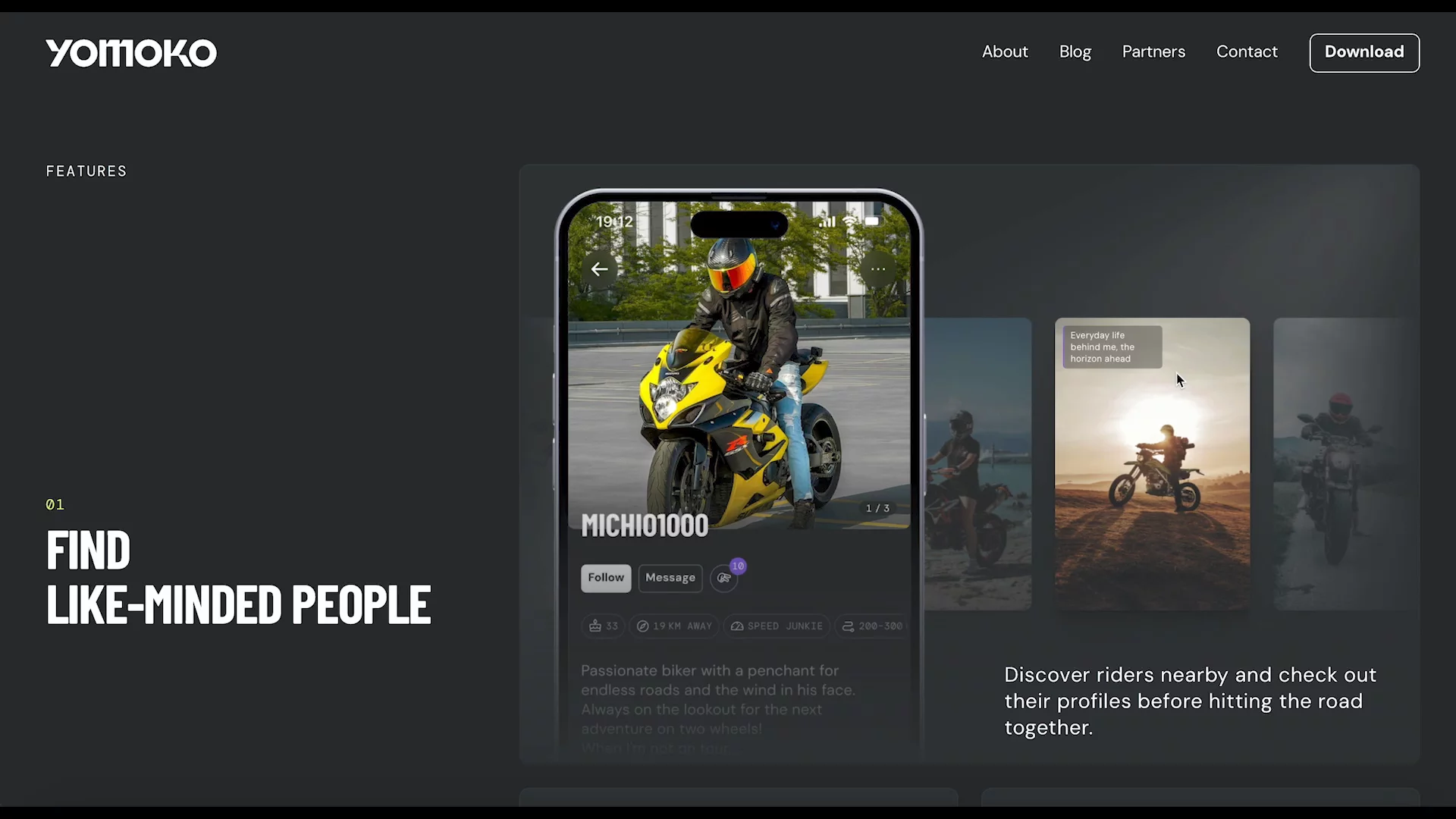Viewport: 1456px width, 819px height.
Task: Click the Speed Junkie tag
Action: [x=777, y=626]
